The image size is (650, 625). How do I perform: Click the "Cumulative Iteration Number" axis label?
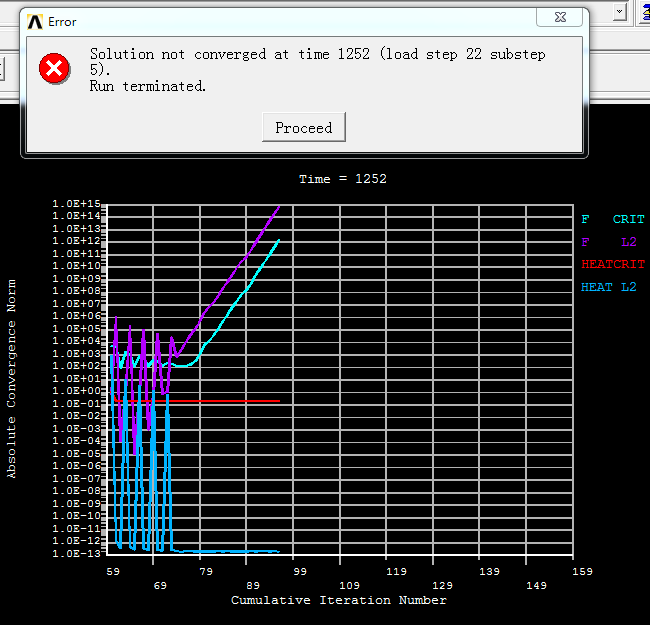[x=339, y=600]
